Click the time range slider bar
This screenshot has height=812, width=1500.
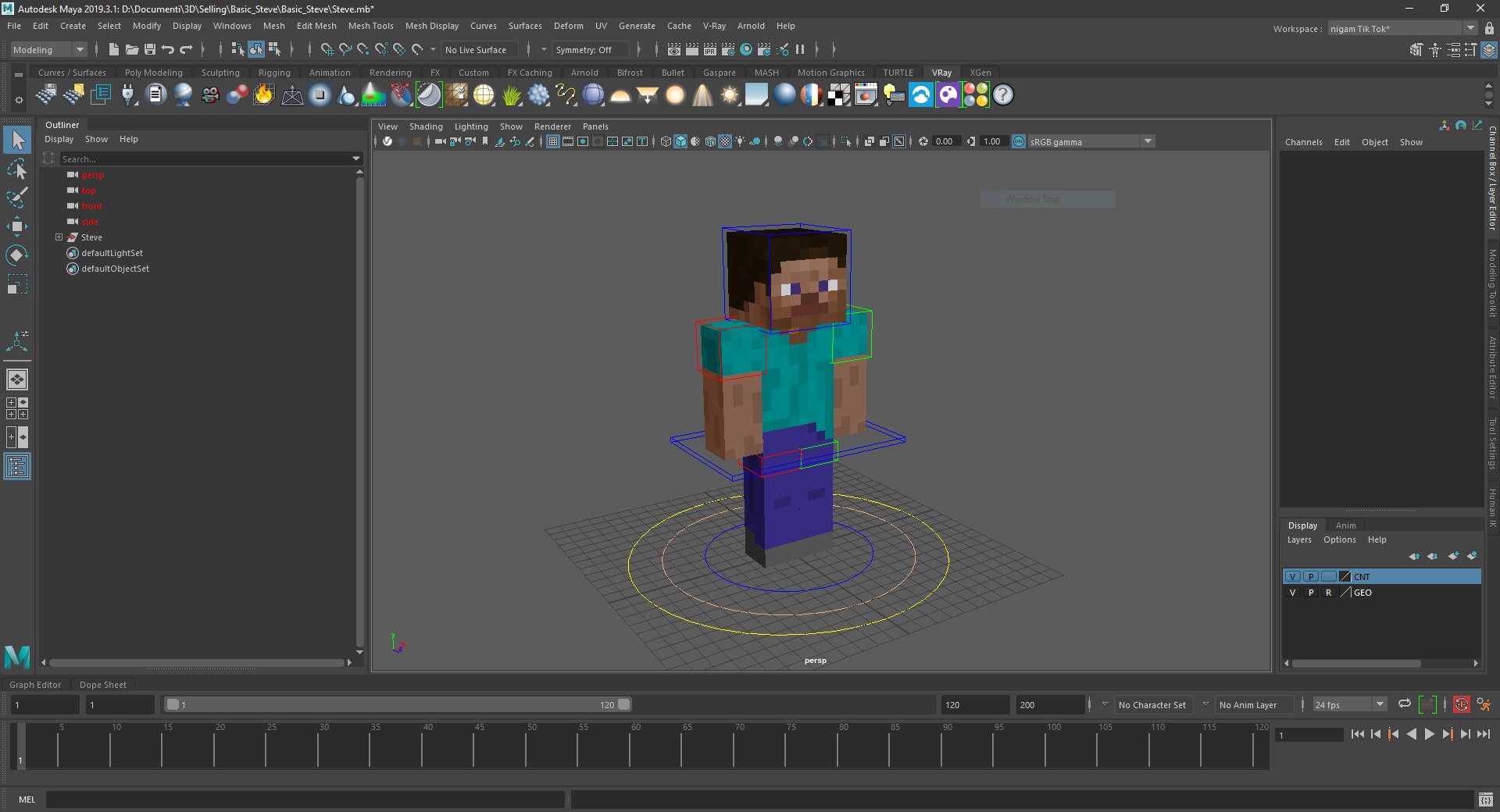click(x=398, y=704)
